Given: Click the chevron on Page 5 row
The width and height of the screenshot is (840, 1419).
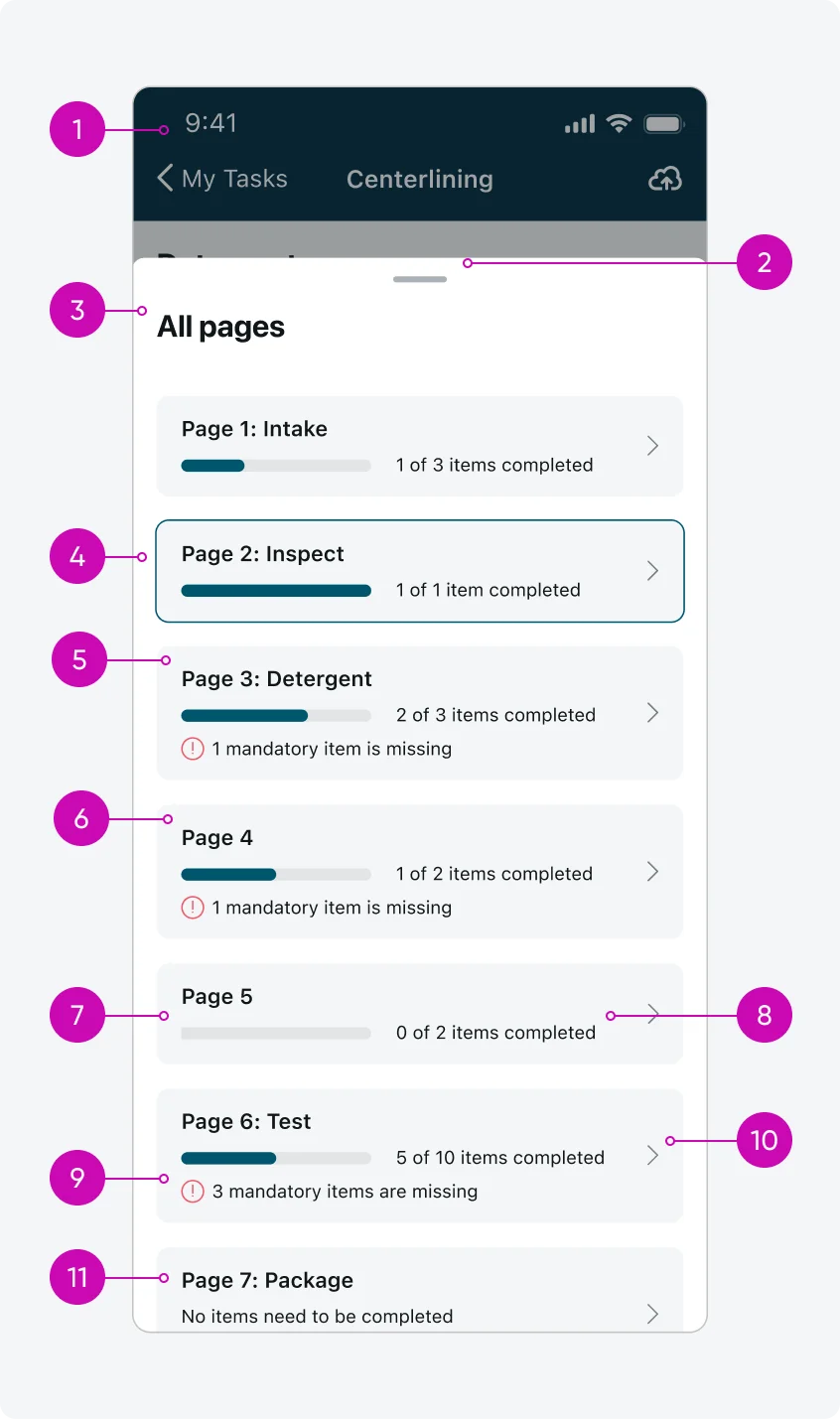Looking at the screenshot, I should (652, 1014).
